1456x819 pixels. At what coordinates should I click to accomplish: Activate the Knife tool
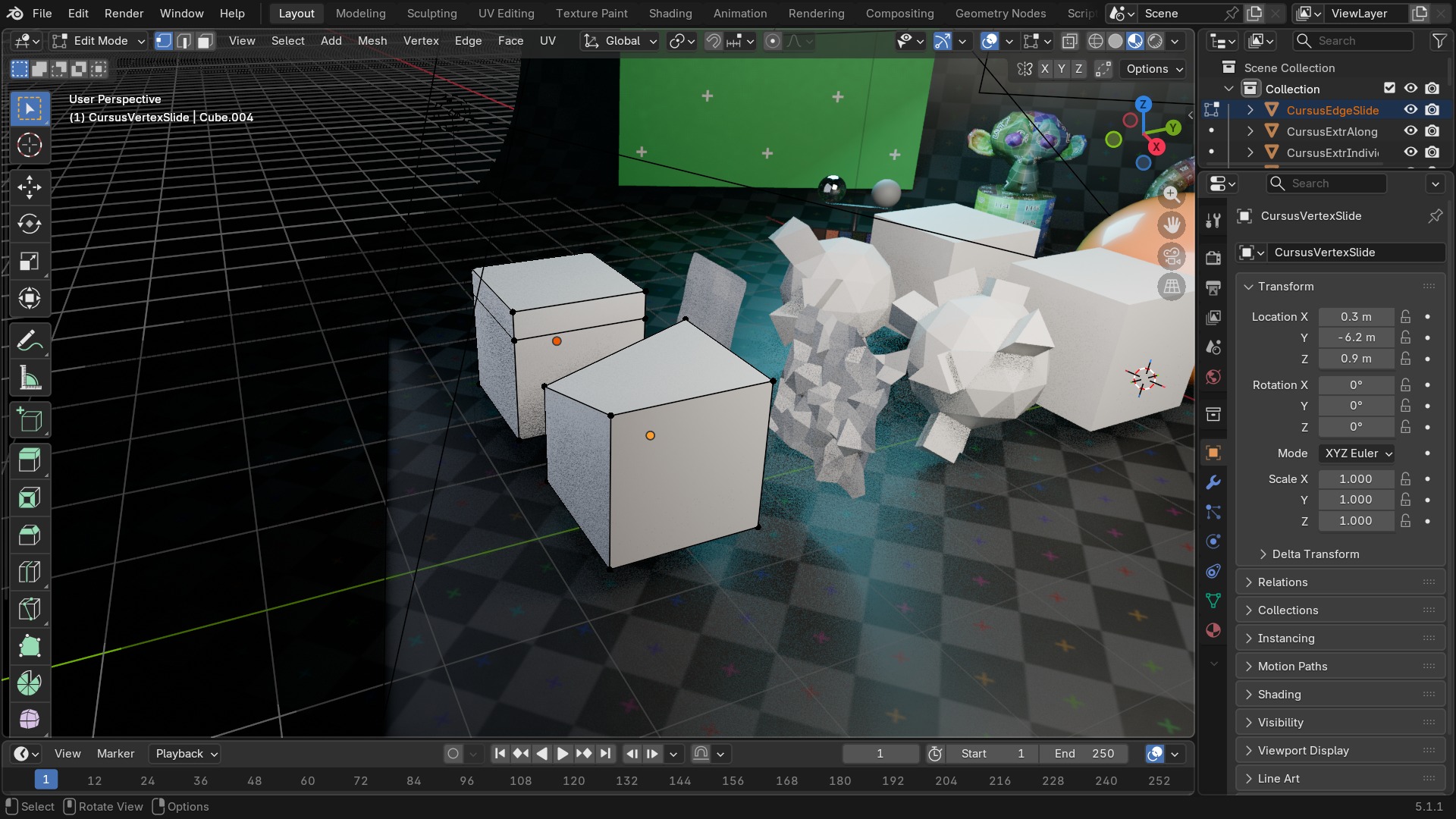30,609
